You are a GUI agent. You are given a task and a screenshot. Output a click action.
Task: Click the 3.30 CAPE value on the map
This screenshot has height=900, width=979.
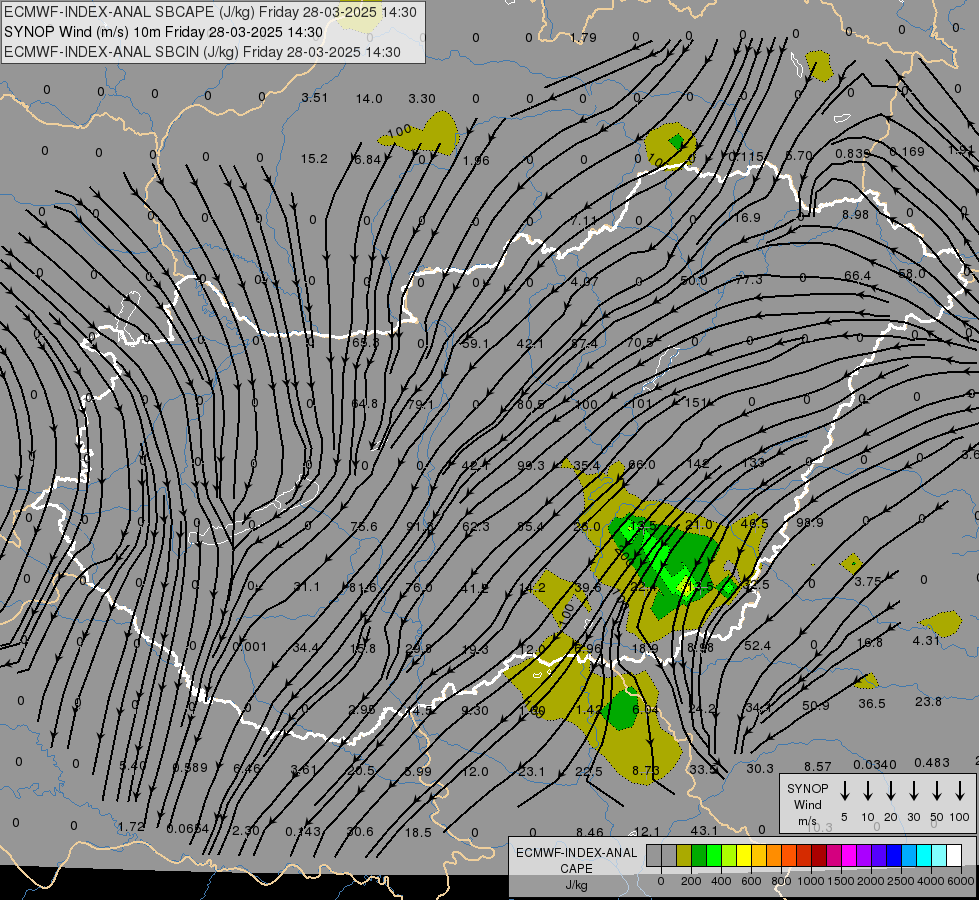click(422, 99)
